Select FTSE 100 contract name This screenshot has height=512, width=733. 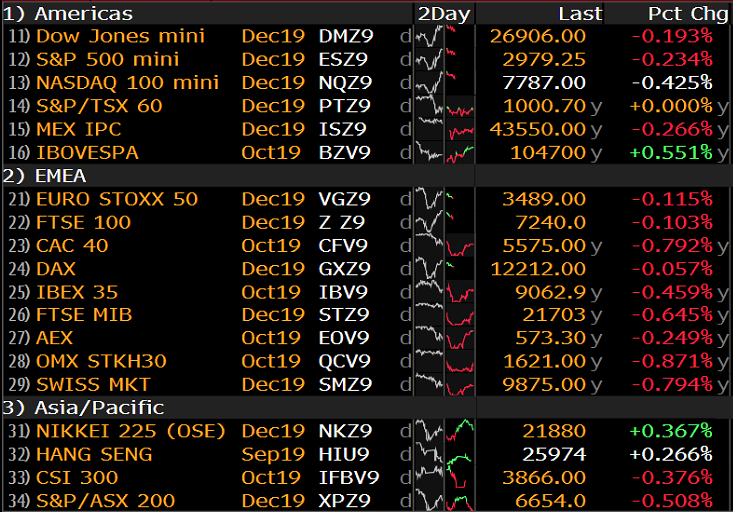pos(83,223)
